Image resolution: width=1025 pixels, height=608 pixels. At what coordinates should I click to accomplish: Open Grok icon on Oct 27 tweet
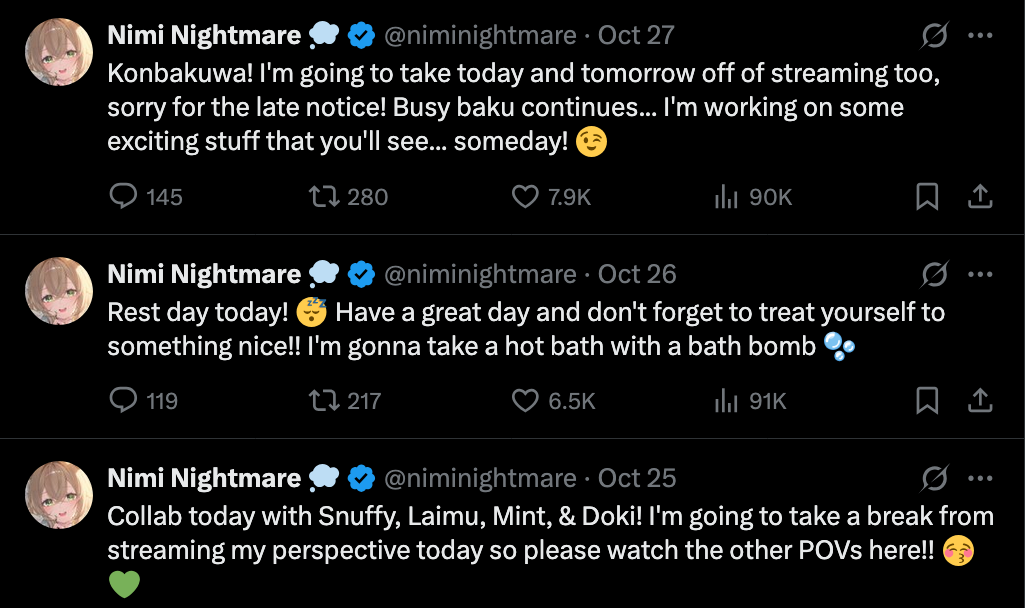pyautogui.click(x=934, y=36)
